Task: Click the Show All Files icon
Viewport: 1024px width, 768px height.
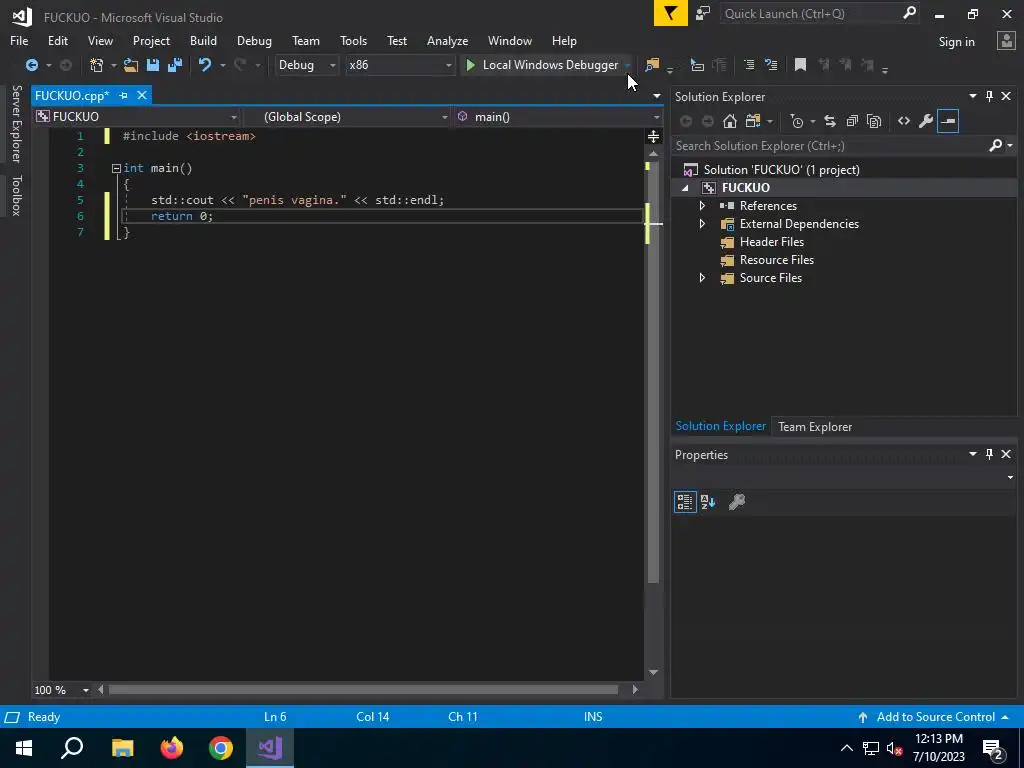Action: [874, 121]
